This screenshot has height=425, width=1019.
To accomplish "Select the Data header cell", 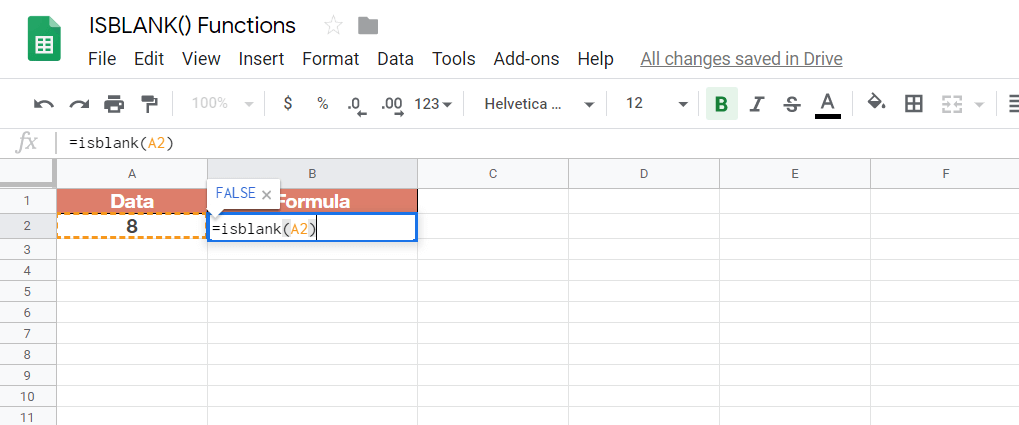I will coord(132,201).
